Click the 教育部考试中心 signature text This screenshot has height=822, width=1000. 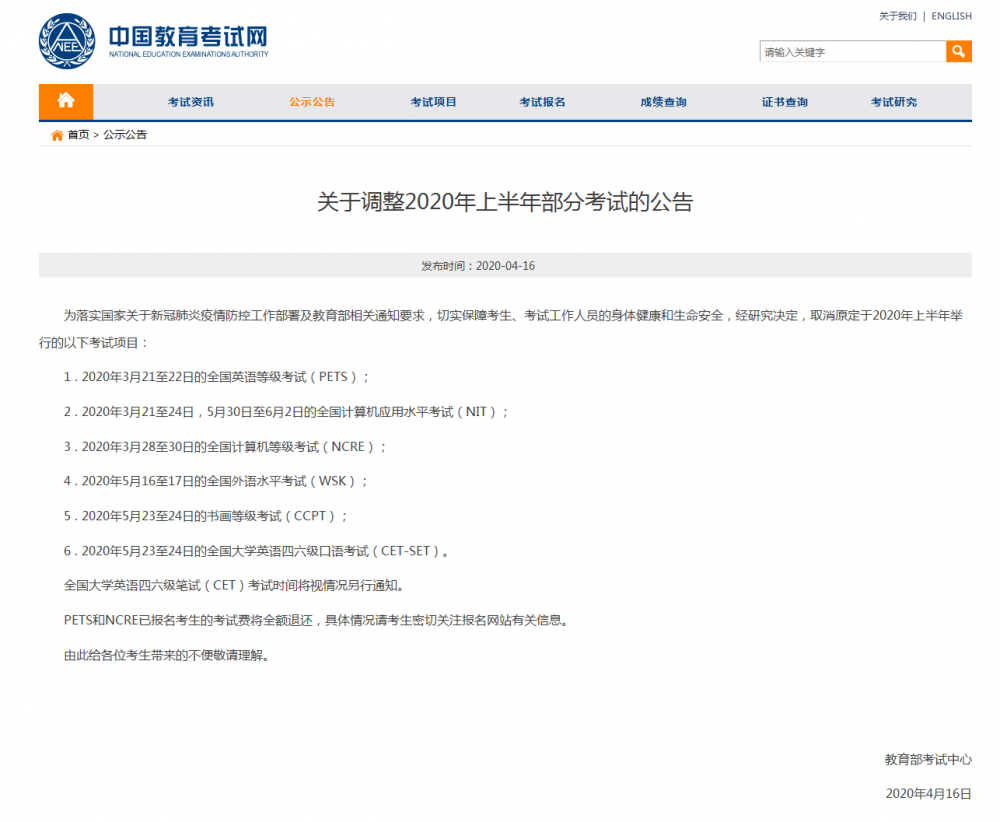click(927, 759)
